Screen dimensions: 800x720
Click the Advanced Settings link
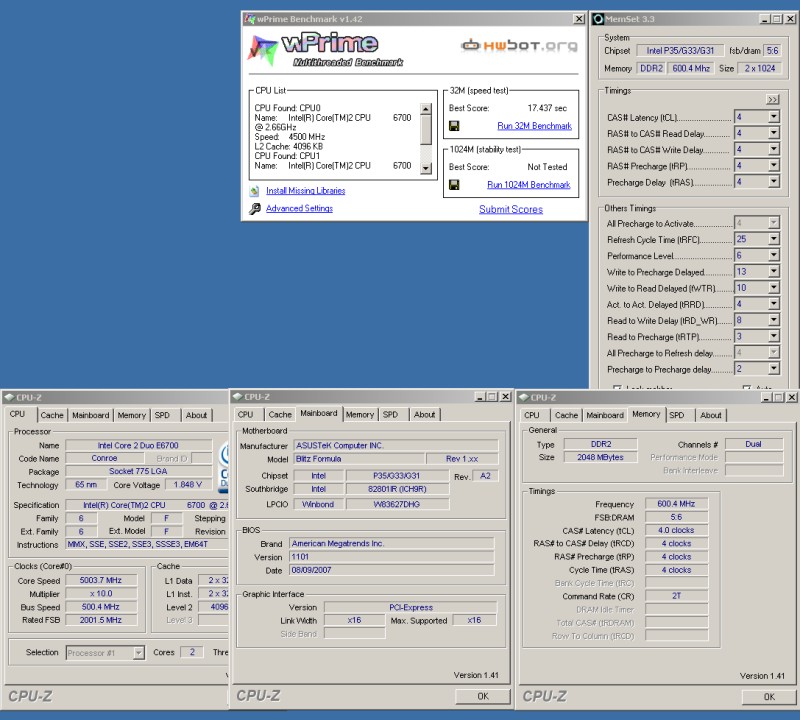click(x=299, y=208)
